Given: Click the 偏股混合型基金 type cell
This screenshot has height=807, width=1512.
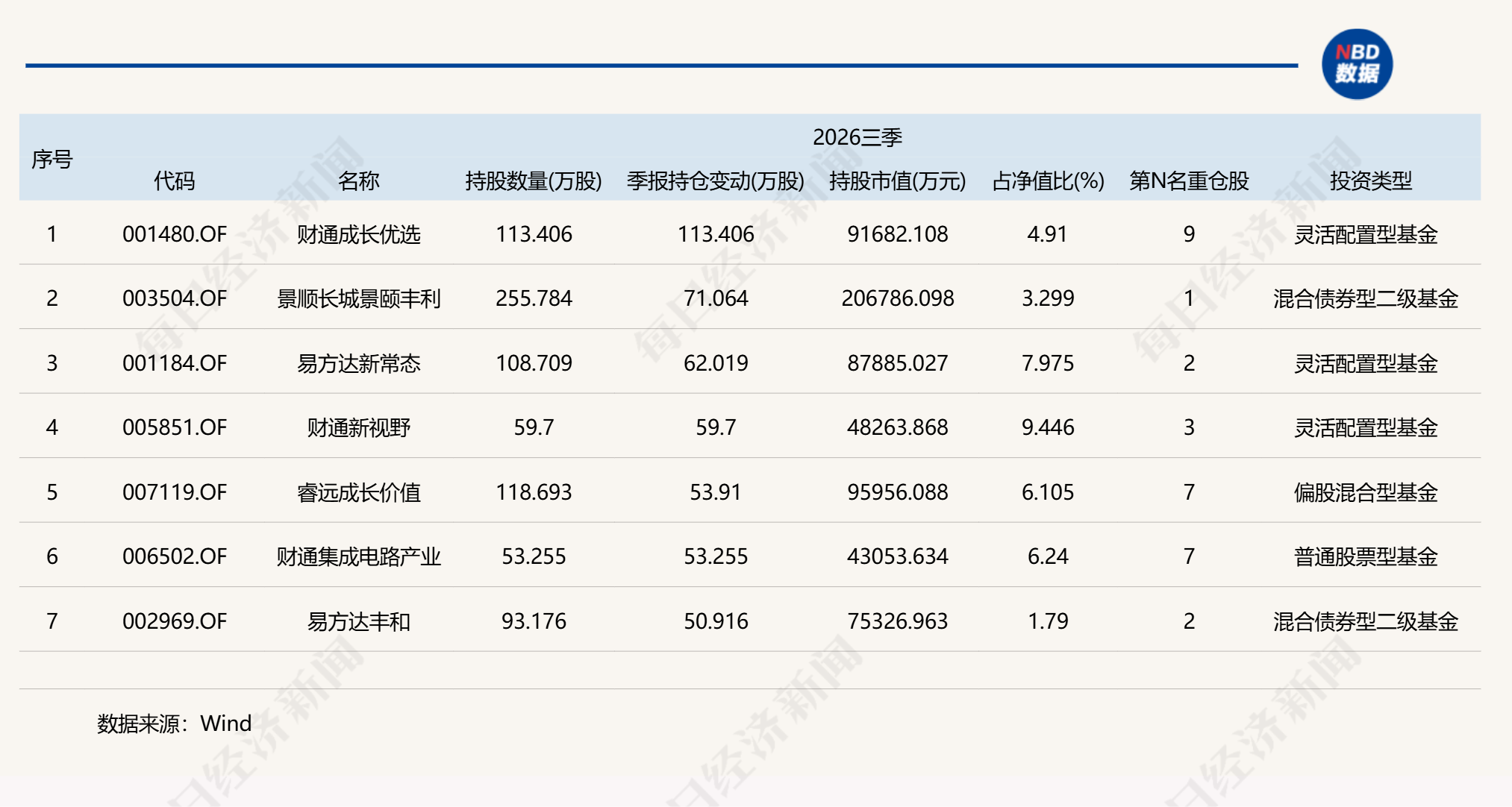Looking at the screenshot, I should [x=1366, y=492].
